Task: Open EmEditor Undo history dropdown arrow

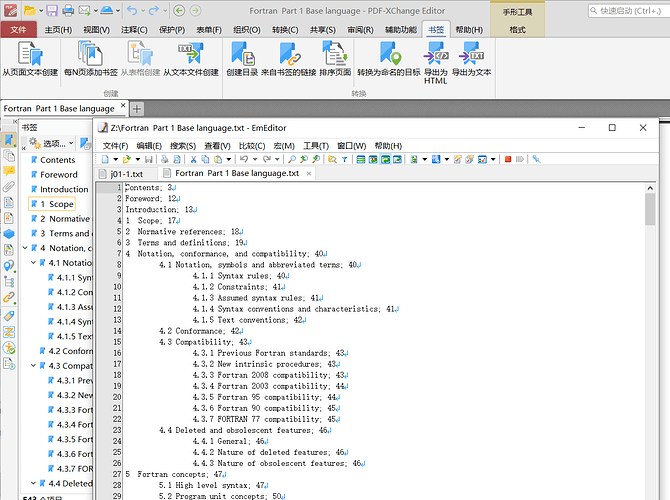Action: pos(255,159)
